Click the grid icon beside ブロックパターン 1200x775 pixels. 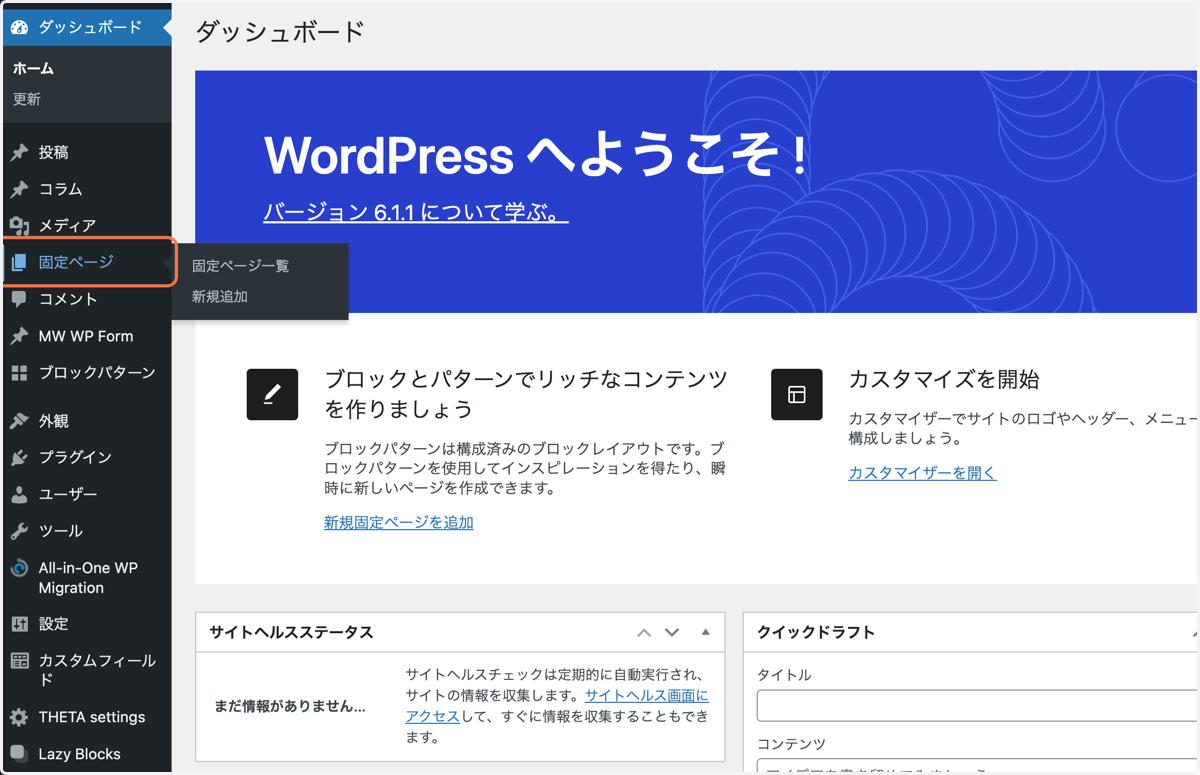tap(19, 373)
